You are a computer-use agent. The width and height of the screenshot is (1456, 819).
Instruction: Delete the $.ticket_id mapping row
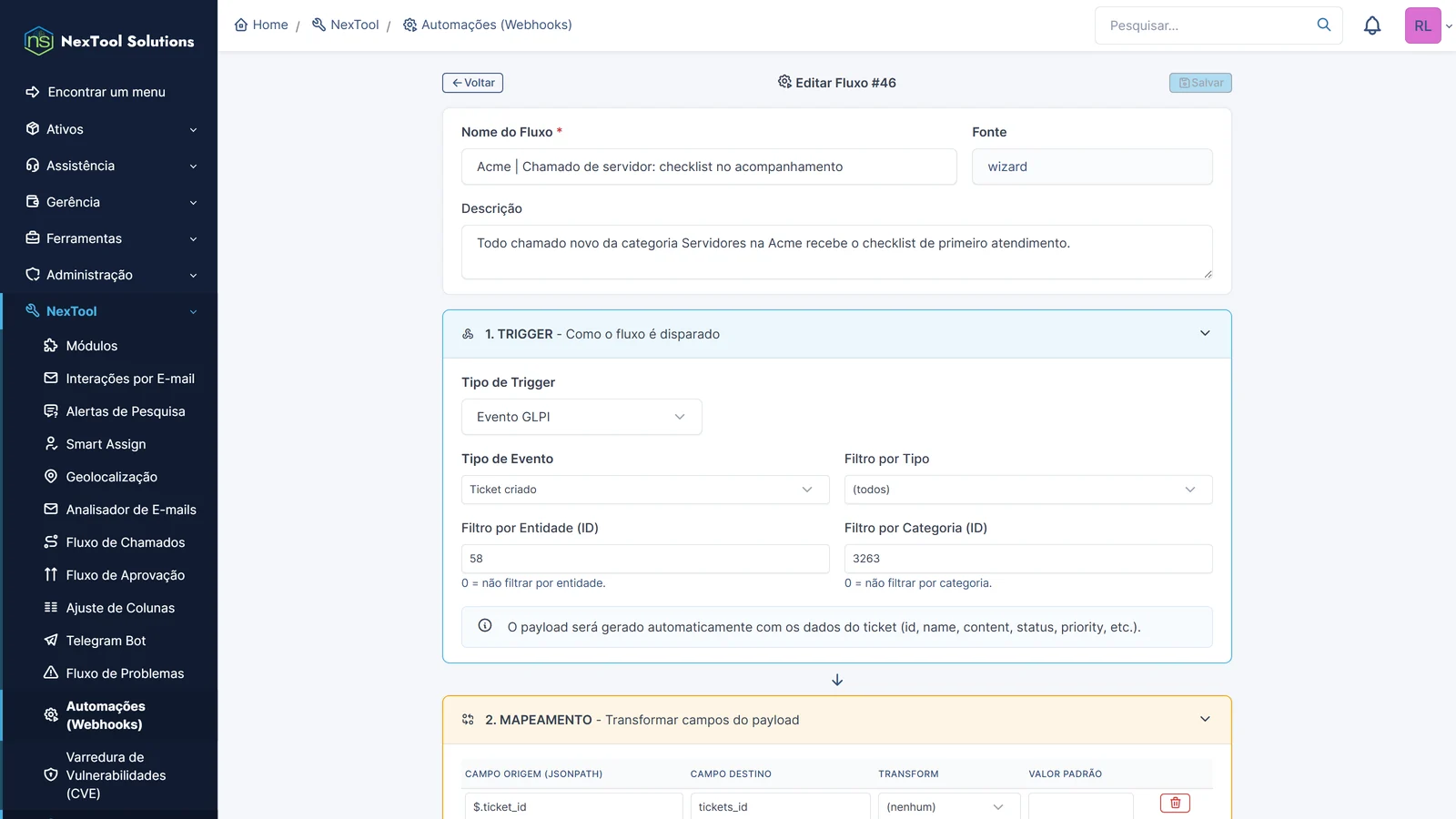click(1175, 803)
